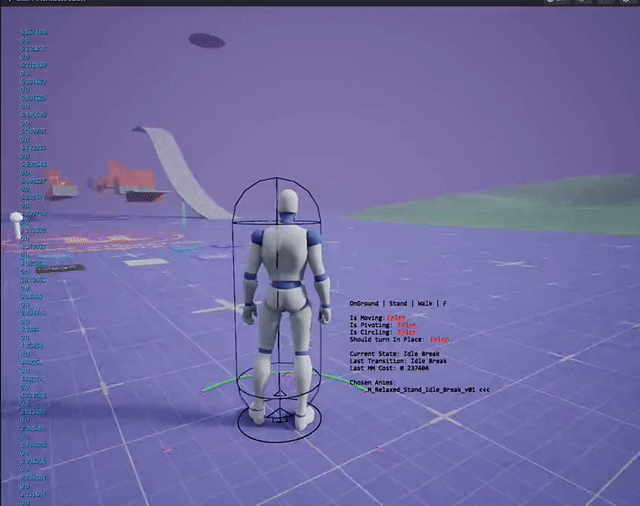Select the small white mannequin in the distance
Viewport: 640px width, 506px height.
pyautogui.click(x=16, y=224)
